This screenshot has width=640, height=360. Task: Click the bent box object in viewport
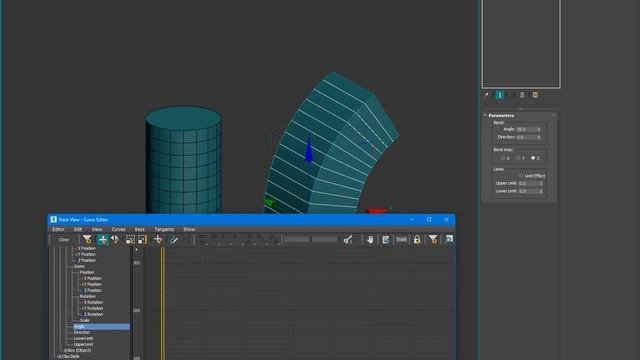(331, 143)
